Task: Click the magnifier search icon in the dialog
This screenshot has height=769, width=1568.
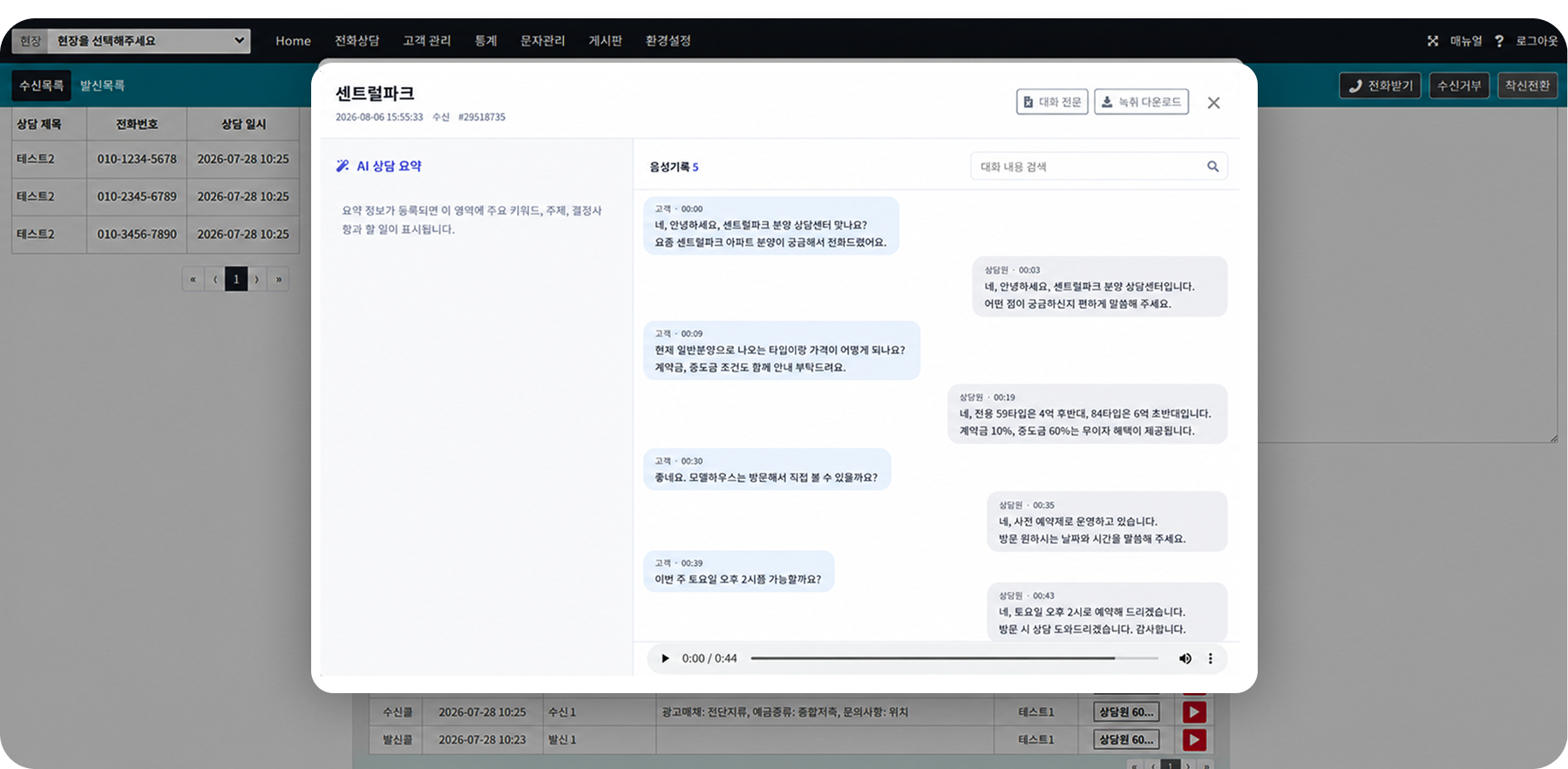Action: tap(1213, 167)
